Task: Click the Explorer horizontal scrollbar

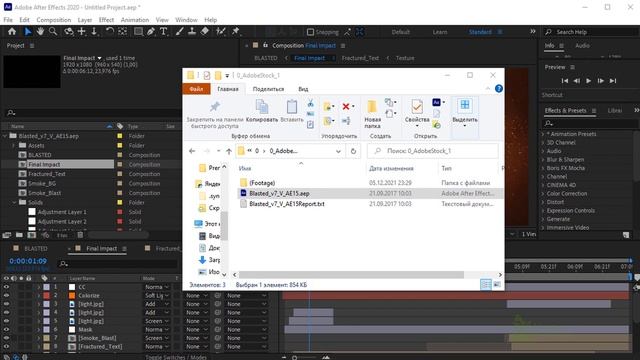Action: coord(351,275)
